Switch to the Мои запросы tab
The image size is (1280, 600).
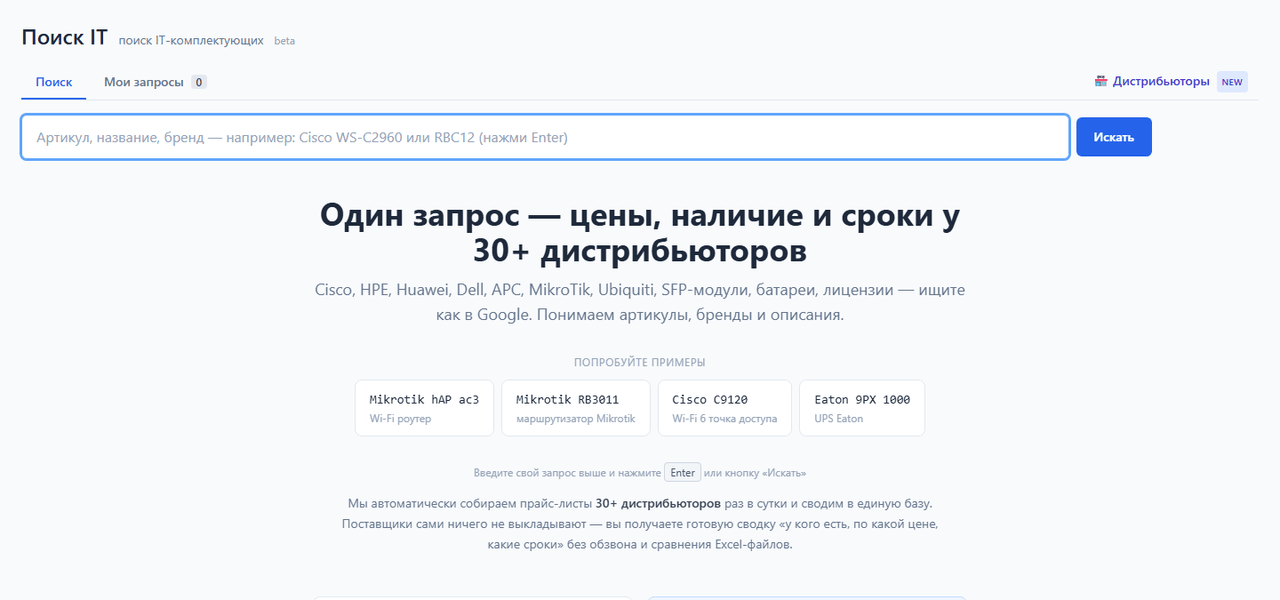click(x=155, y=82)
